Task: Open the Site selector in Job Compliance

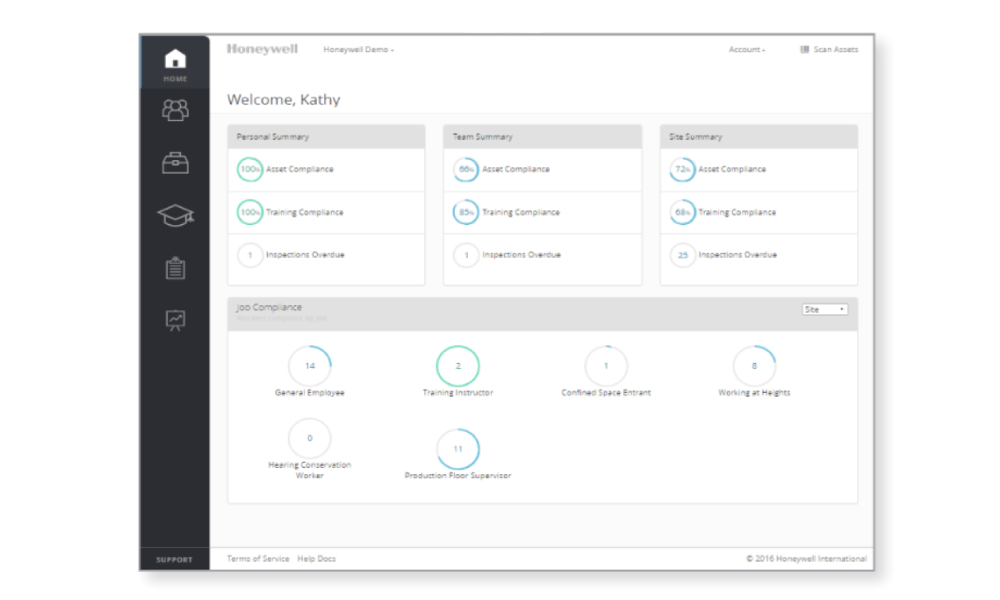Action: pyautogui.click(x=825, y=309)
